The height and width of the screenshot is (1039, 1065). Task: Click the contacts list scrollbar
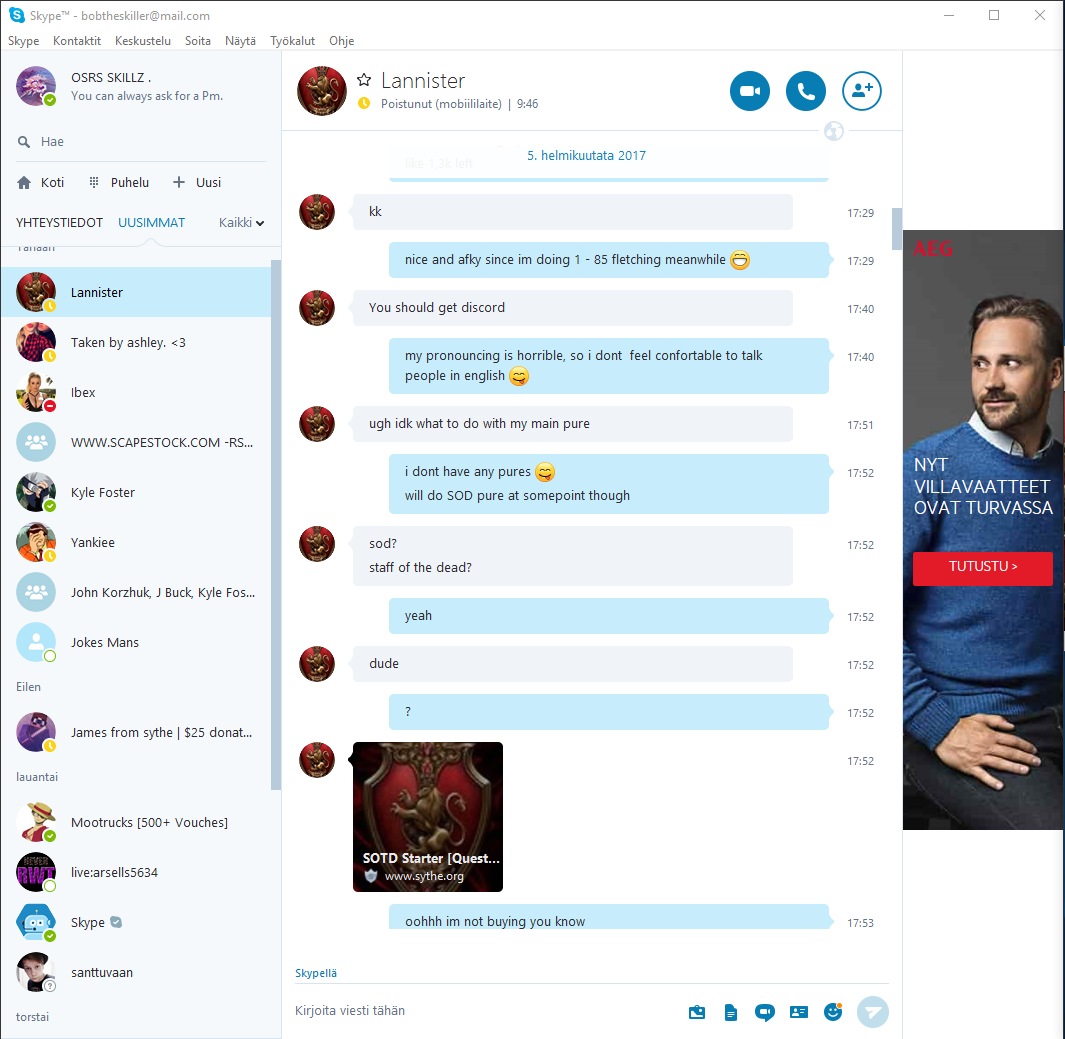(276, 524)
